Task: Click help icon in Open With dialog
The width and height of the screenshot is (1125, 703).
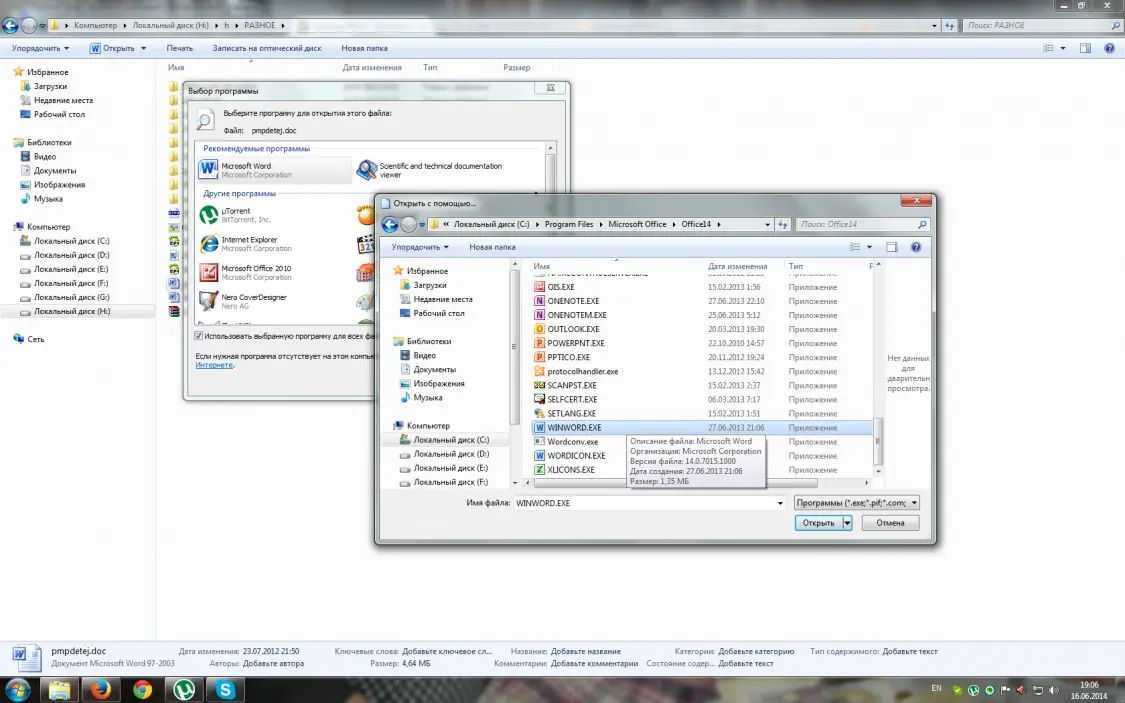Action: pyautogui.click(x=915, y=247)
